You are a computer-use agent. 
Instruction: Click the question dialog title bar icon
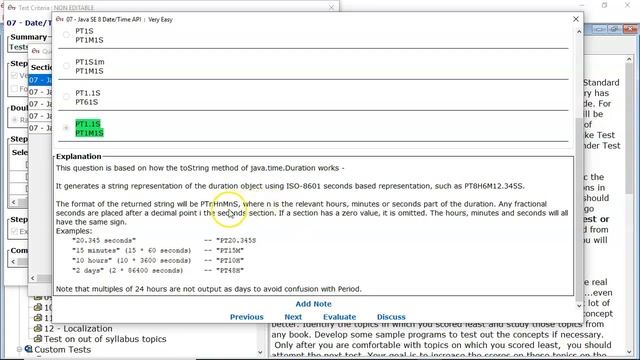(x=60, y=19)
